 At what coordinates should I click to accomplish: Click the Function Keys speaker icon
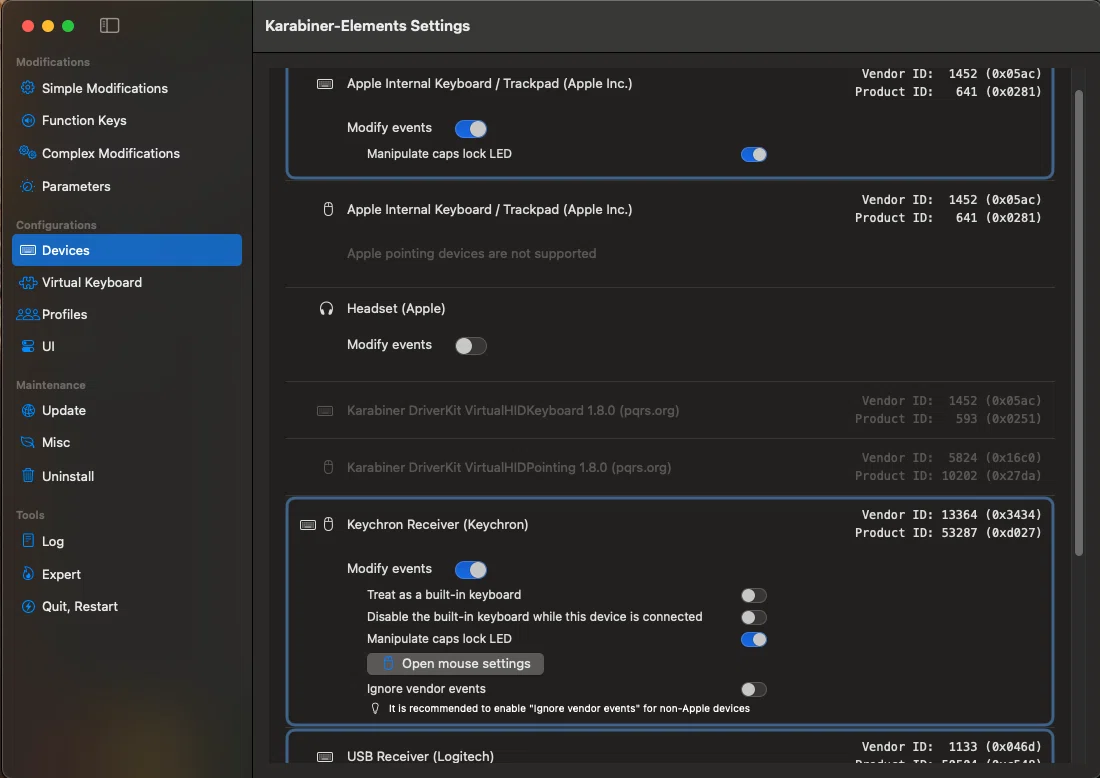pyautogui.click(x=27, y=120)
